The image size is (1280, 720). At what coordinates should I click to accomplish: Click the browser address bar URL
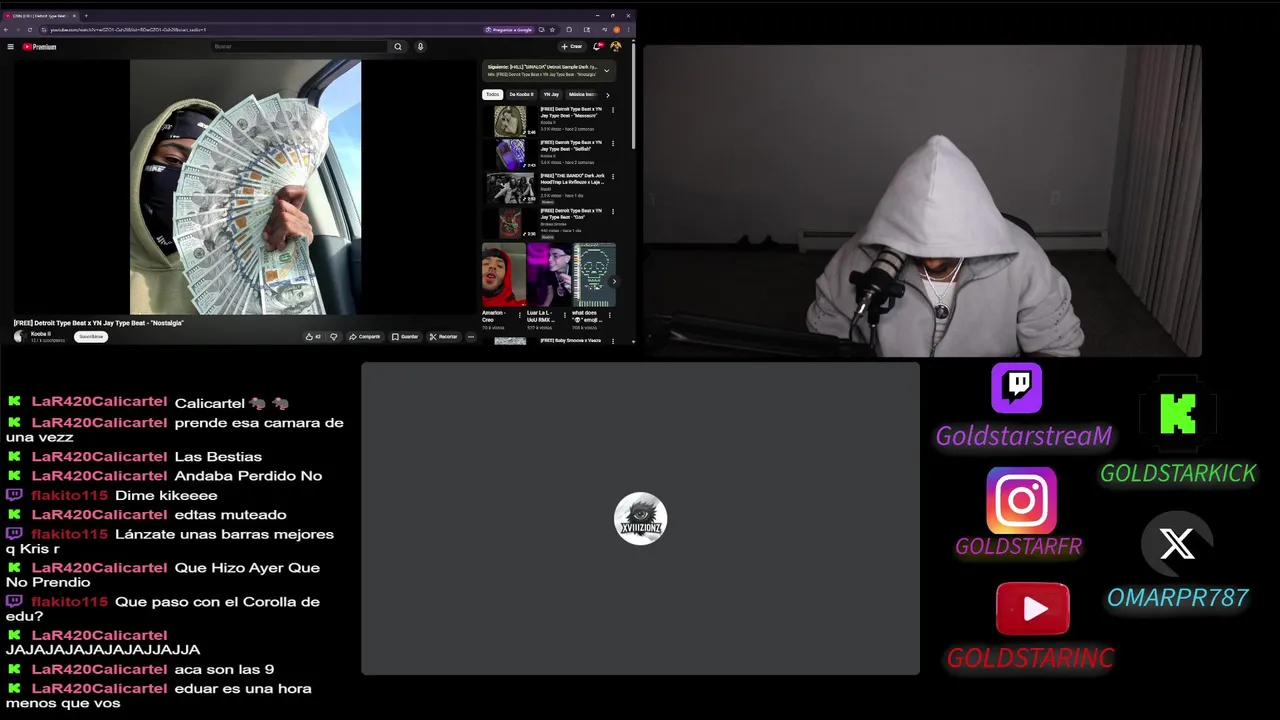click(x=128, y=30)
